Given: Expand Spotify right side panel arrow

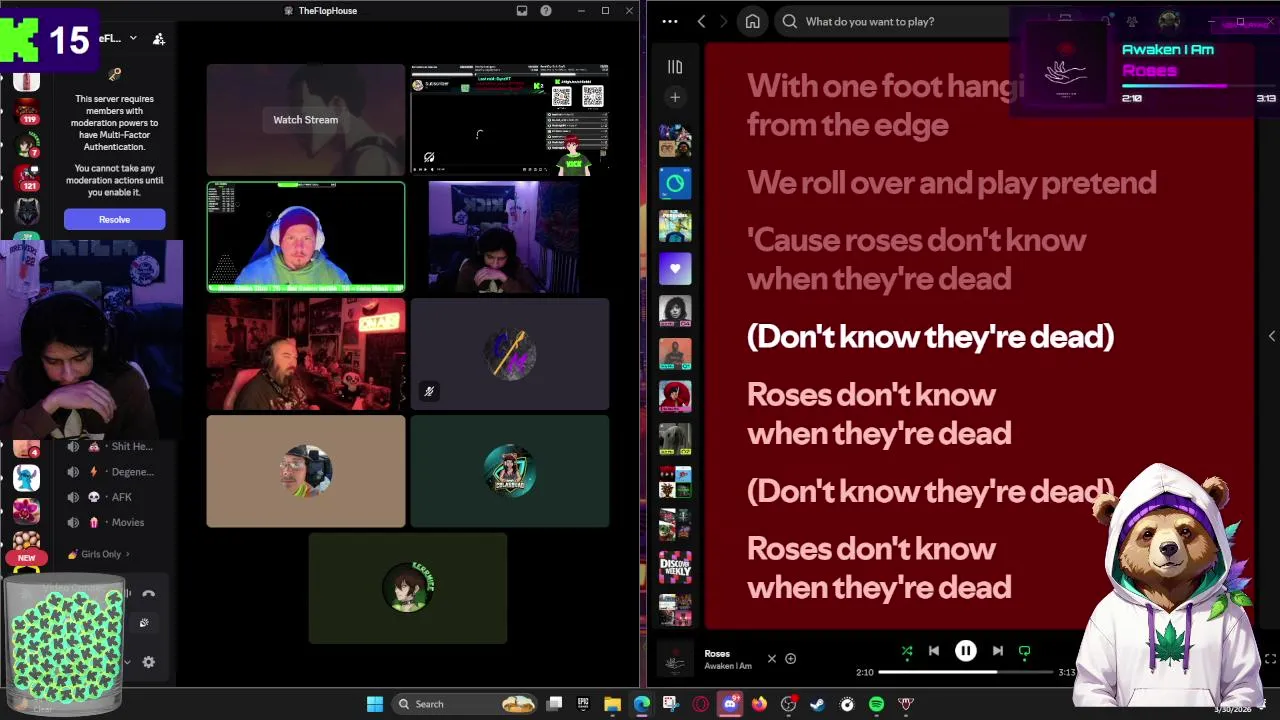Looking at the screenshot, I should pyautogui.click(x=1271, y=336).
